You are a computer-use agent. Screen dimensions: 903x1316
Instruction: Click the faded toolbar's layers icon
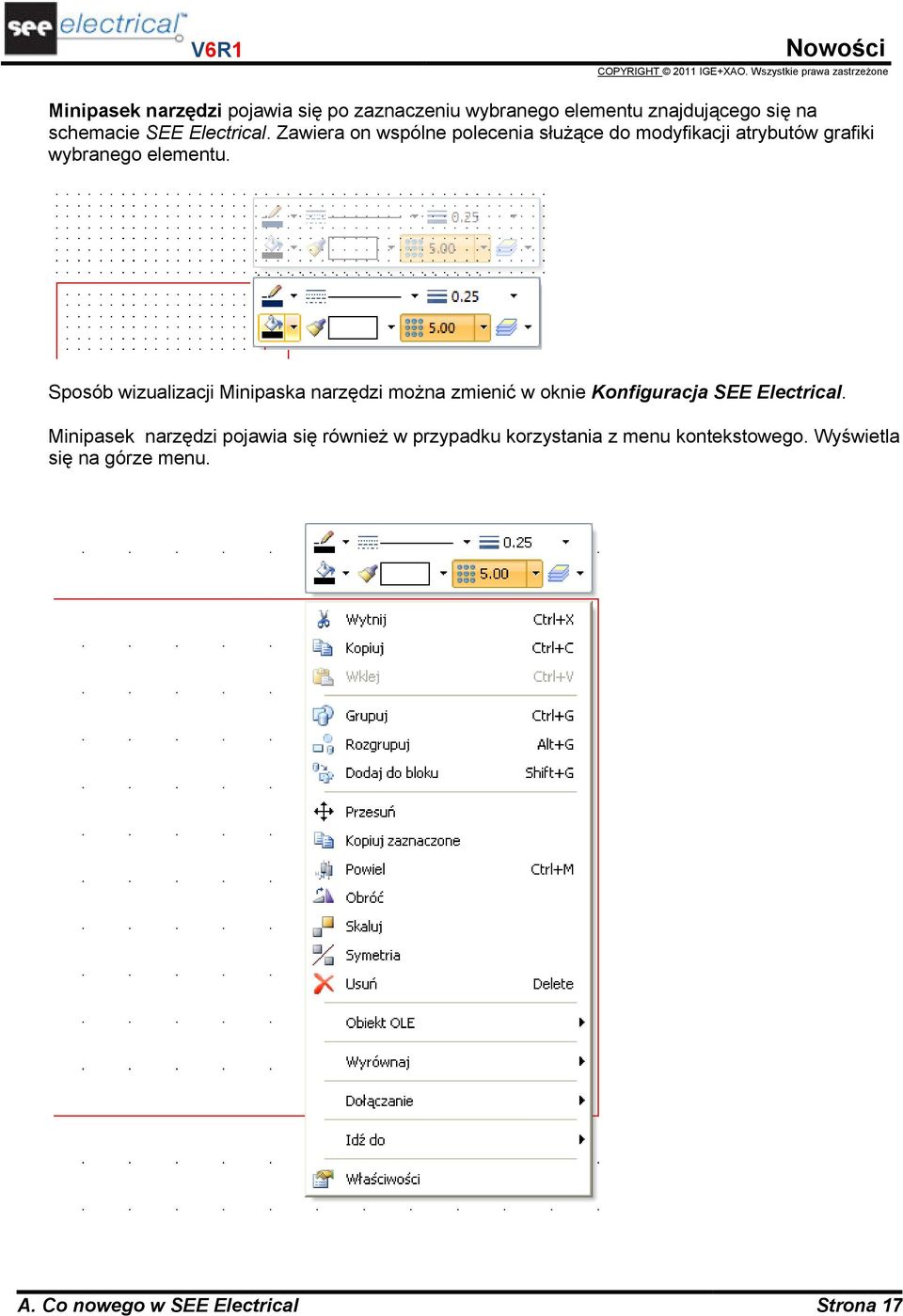[x=506, y=248]
